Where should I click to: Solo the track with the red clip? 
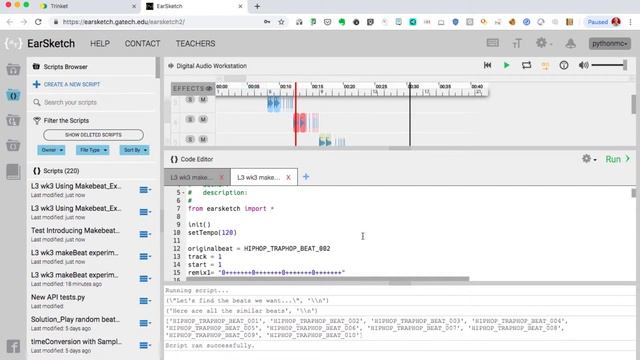coord(190,119)
